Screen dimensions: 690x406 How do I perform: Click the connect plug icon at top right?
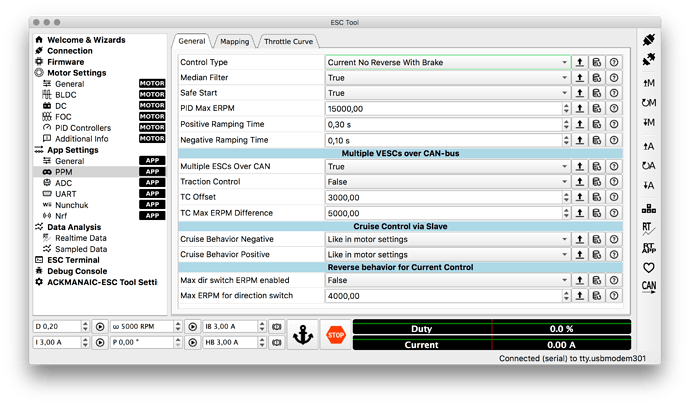click(649, 40)
